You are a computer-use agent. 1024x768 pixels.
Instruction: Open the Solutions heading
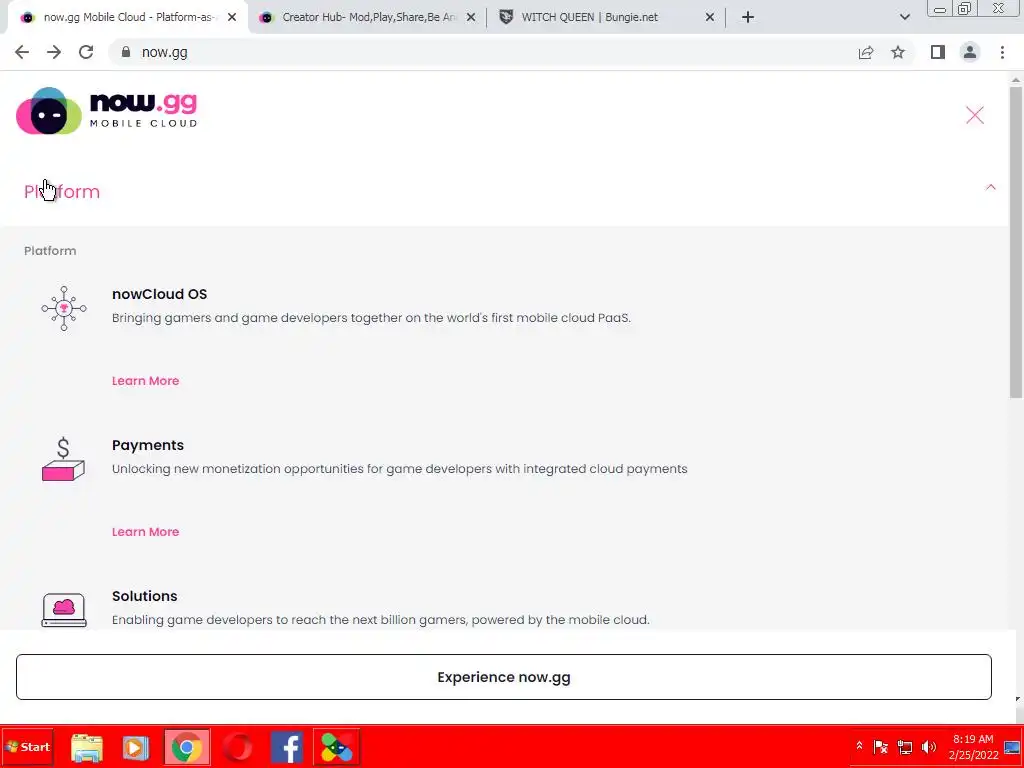click(x=144, y=596)
